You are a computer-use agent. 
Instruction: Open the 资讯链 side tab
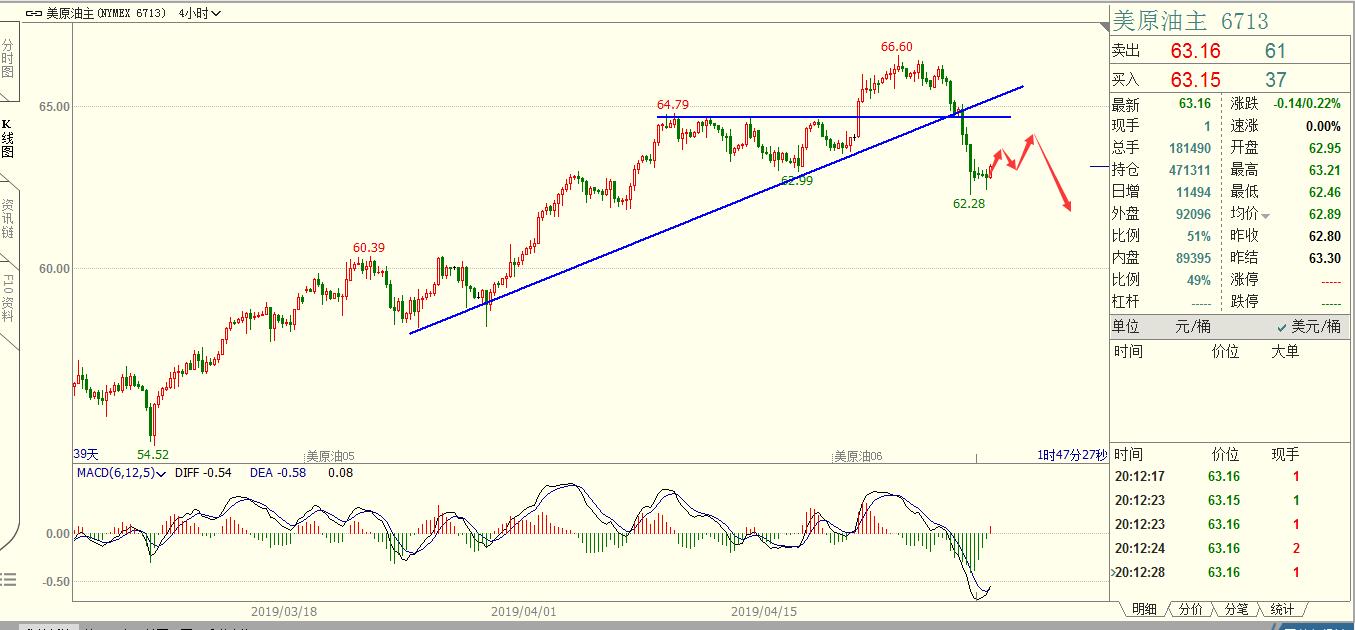[8, 217]
